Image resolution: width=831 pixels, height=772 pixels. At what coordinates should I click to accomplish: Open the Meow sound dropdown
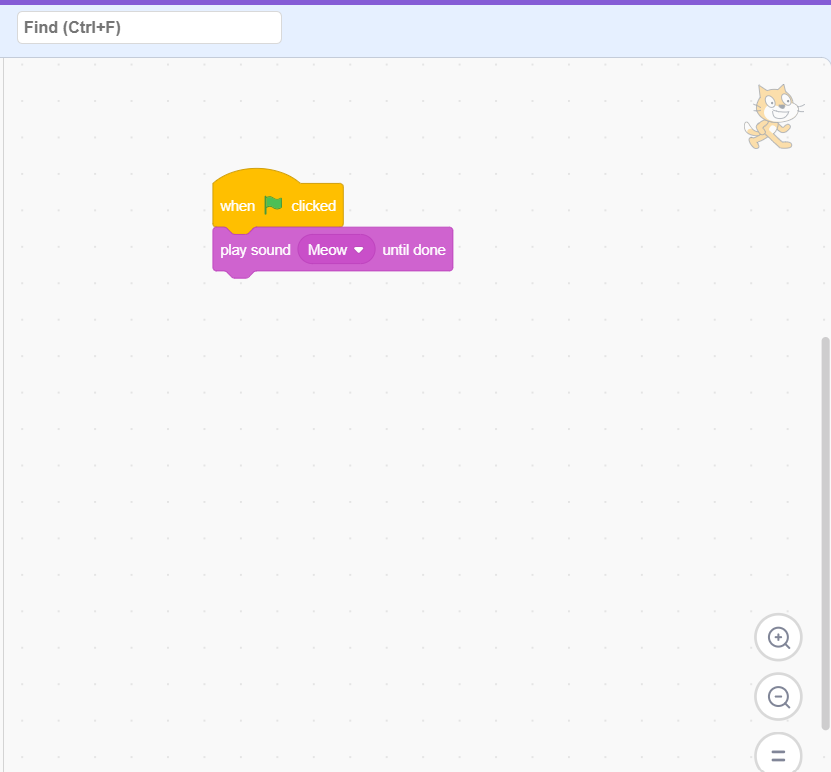pos(336,250)
